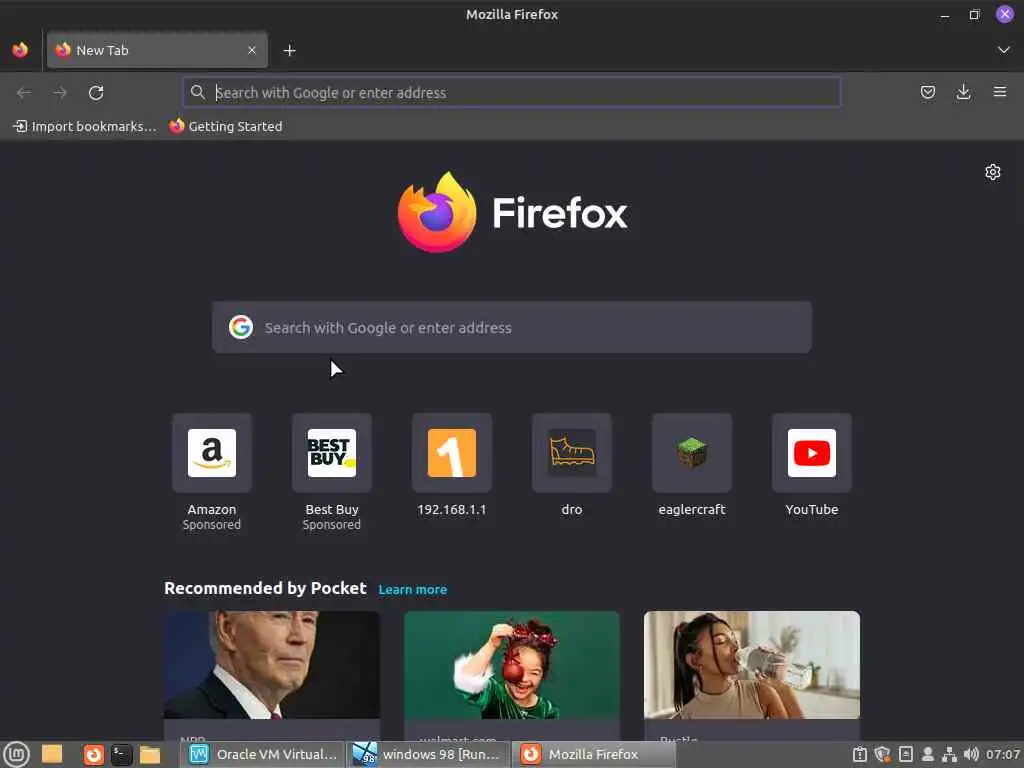Viewport: 1024px width, 768px height.
Task: Click the back navigation arrow
Action: coord(24,93)
